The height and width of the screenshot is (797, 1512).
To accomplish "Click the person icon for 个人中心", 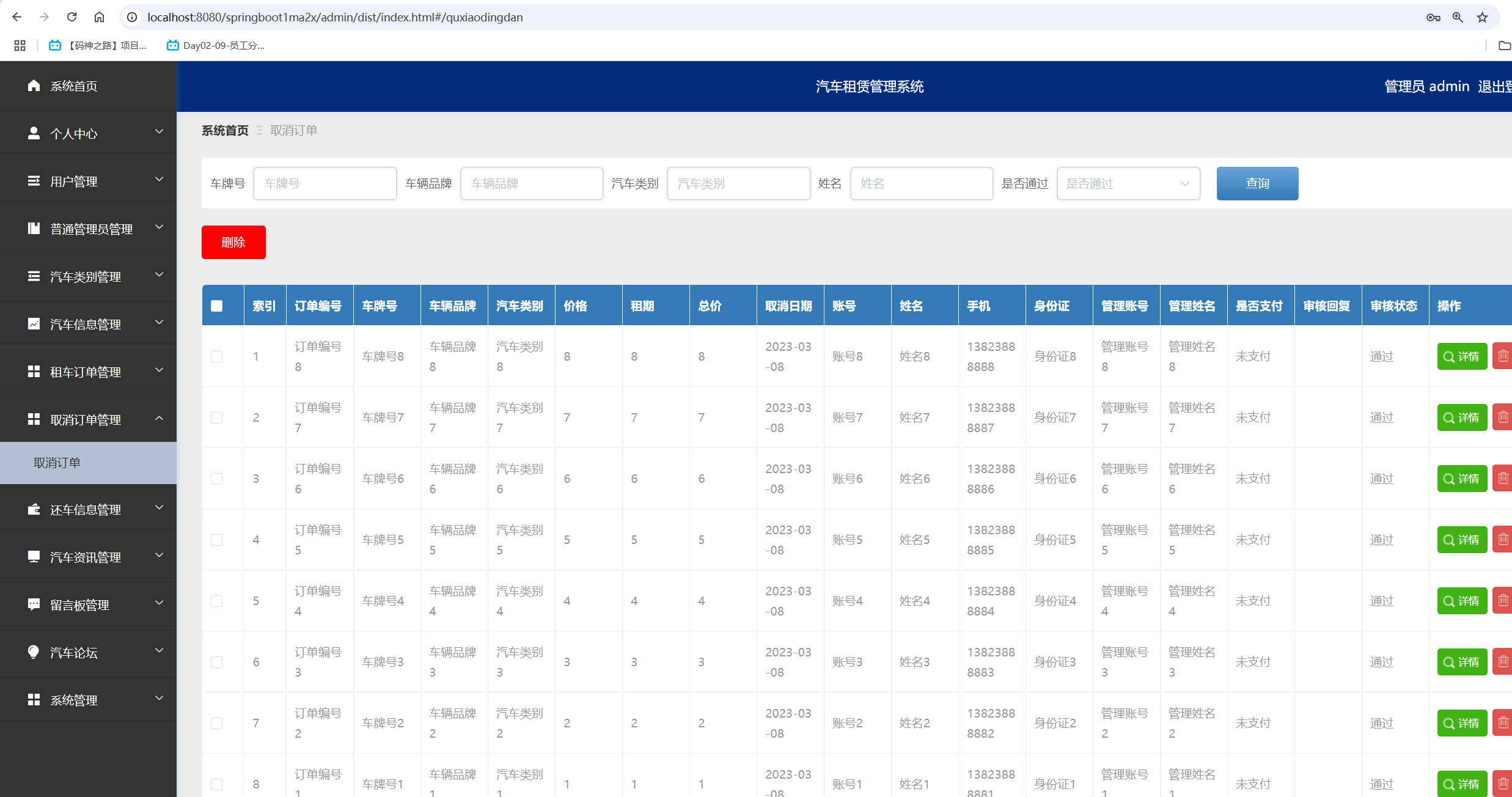I will click(x=34, y=133).
